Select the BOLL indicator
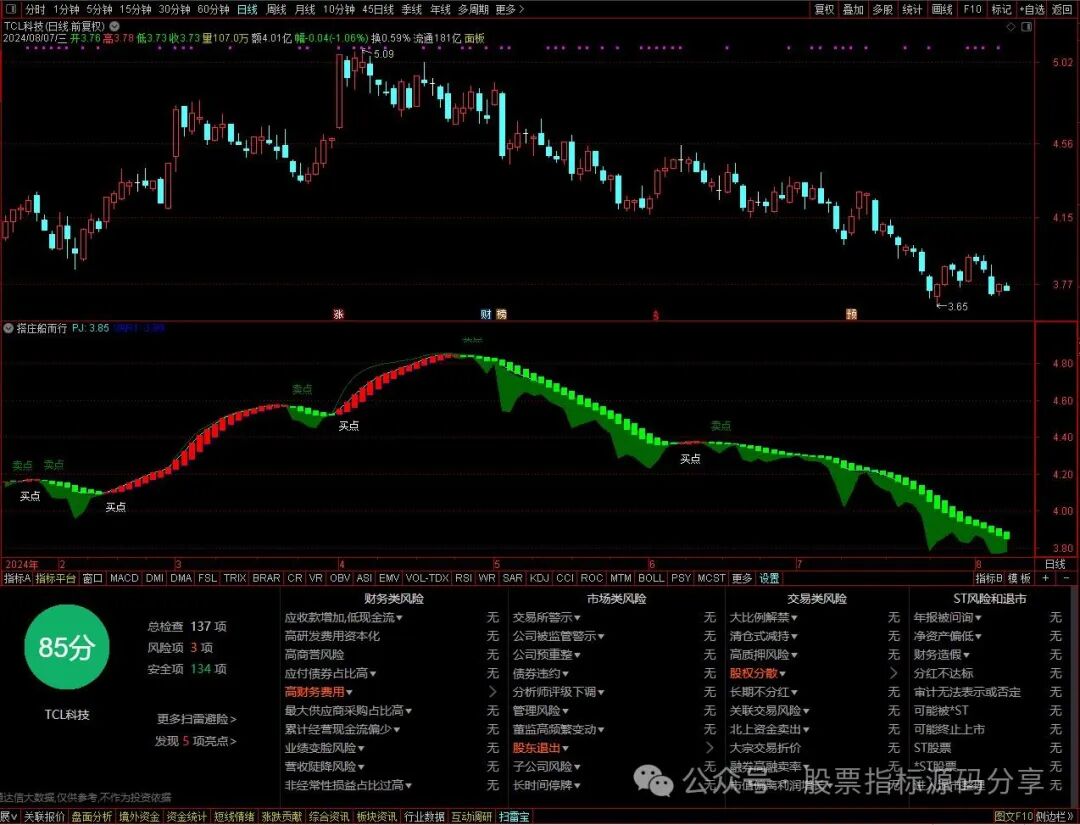Screen dimensions: 1080x825 651,578
